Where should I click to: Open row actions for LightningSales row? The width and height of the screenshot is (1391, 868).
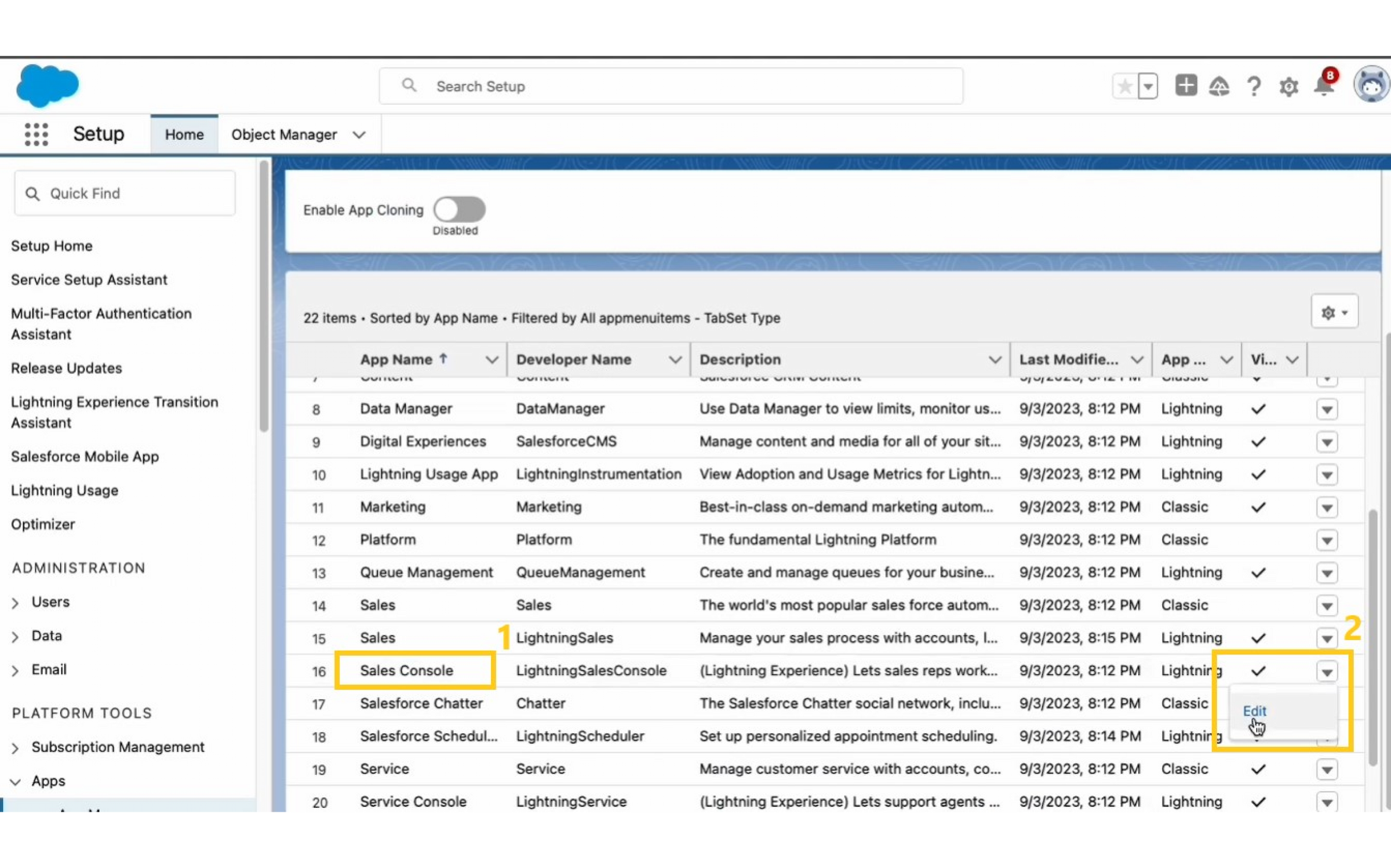tap(1327, 639)
